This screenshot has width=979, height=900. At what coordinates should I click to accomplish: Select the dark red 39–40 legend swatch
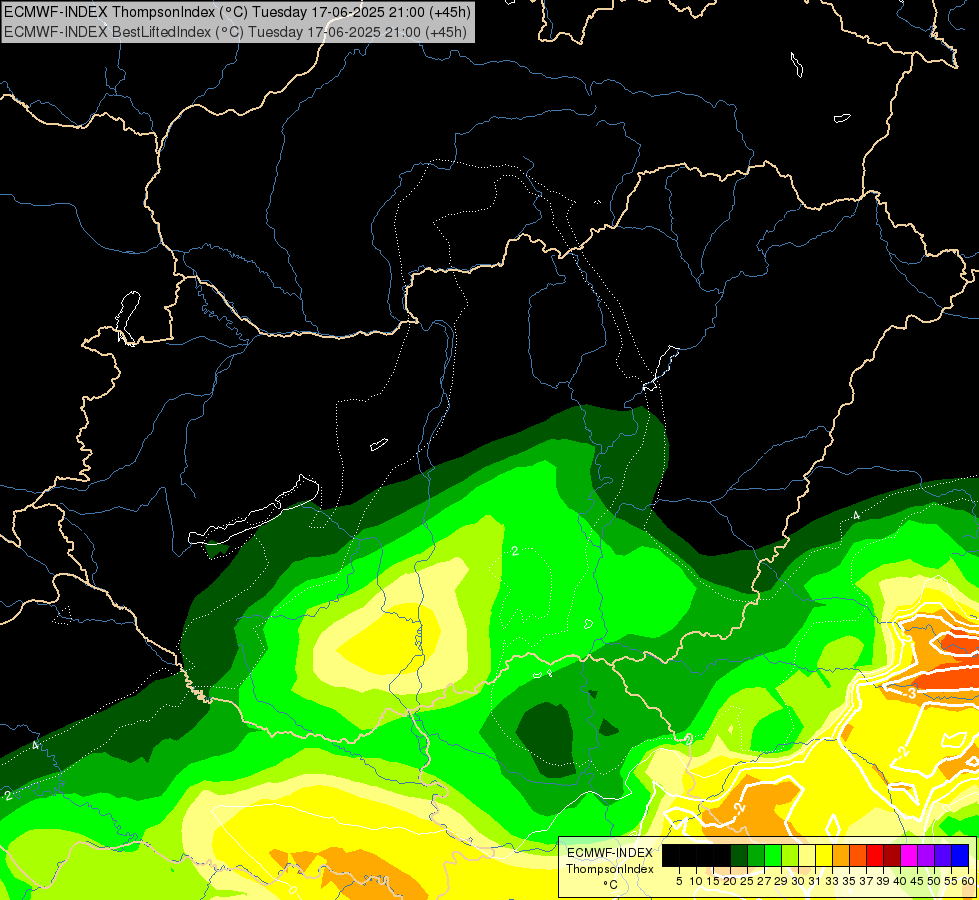click(x=892, y=856)
